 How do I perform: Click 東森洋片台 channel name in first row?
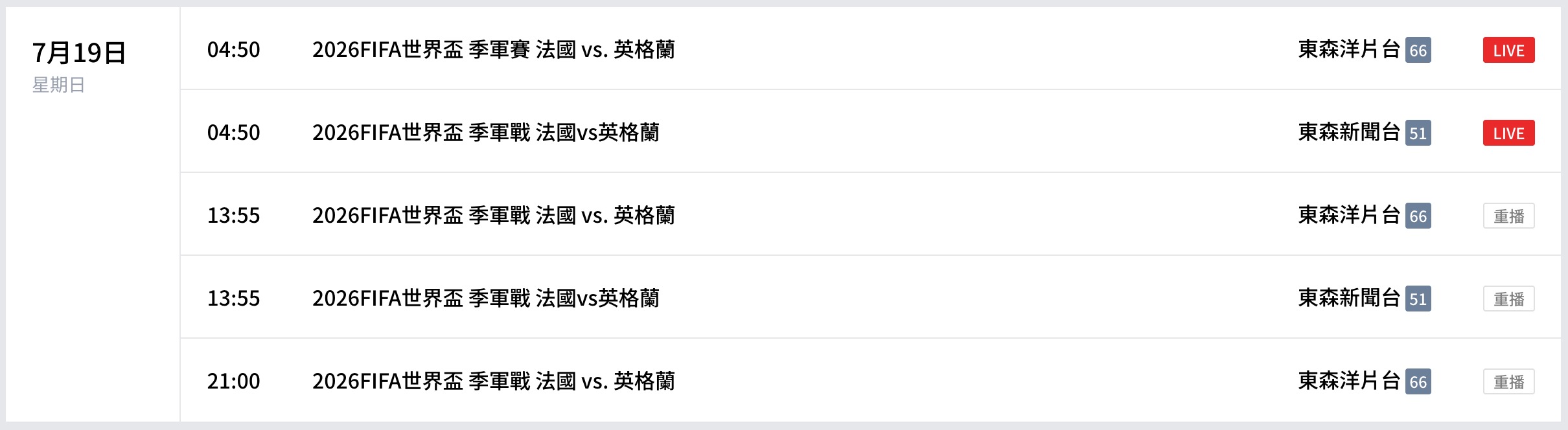[1350, 49]
